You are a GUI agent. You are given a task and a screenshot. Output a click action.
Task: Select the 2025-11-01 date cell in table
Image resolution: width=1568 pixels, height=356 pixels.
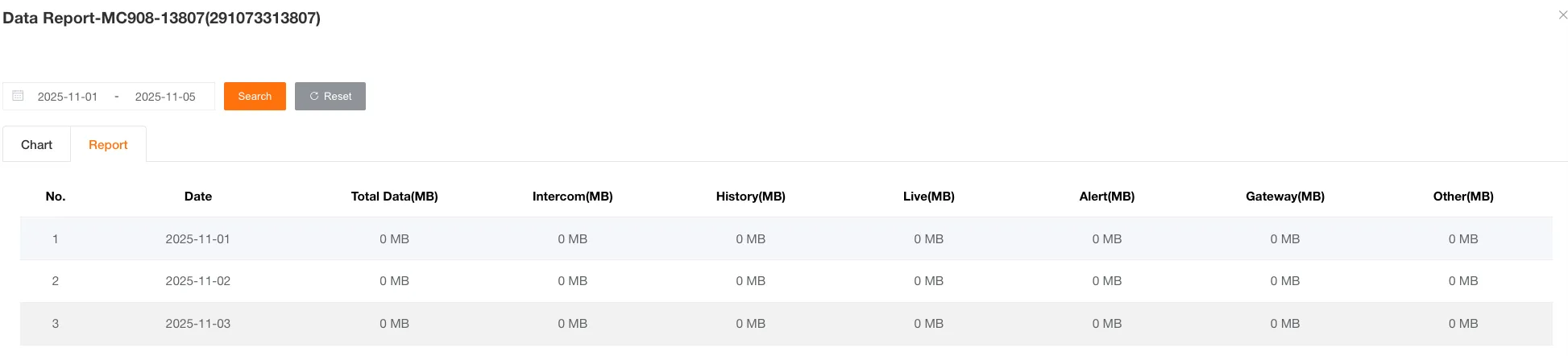[x=198, y=239]
